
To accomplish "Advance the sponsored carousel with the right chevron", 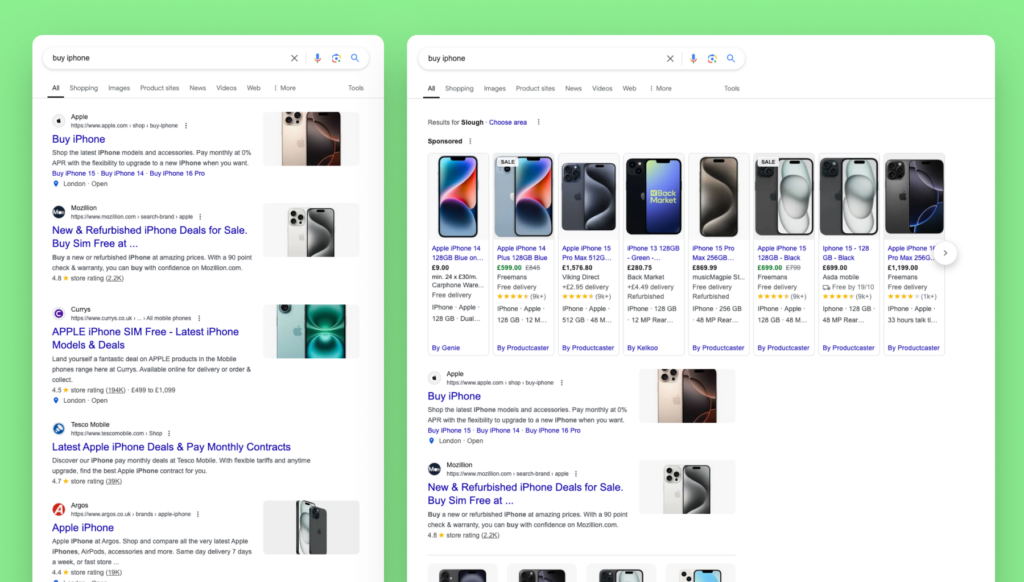I will (x=945, y=253).
